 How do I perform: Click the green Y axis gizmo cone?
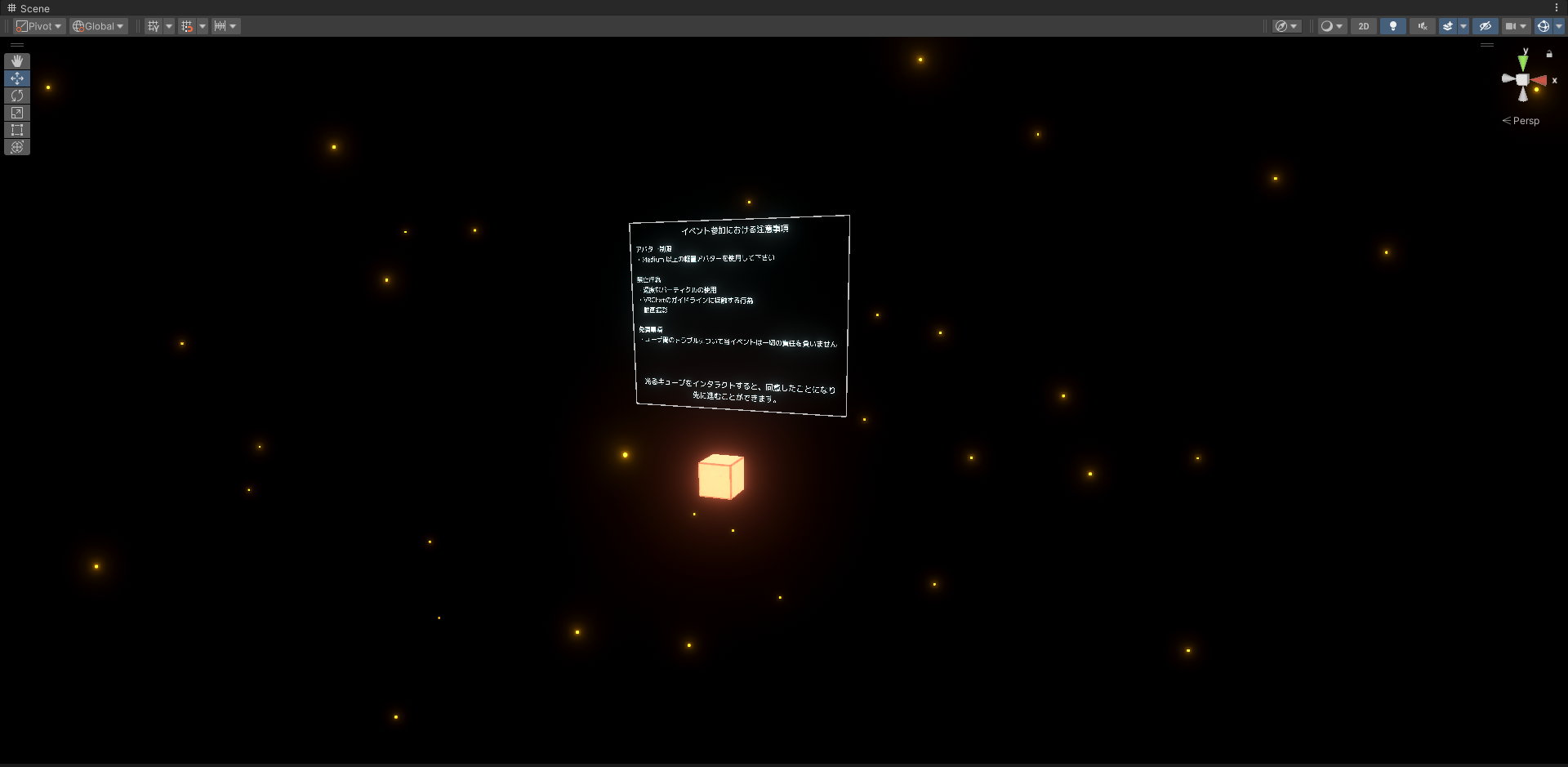tap(1523, 63)
